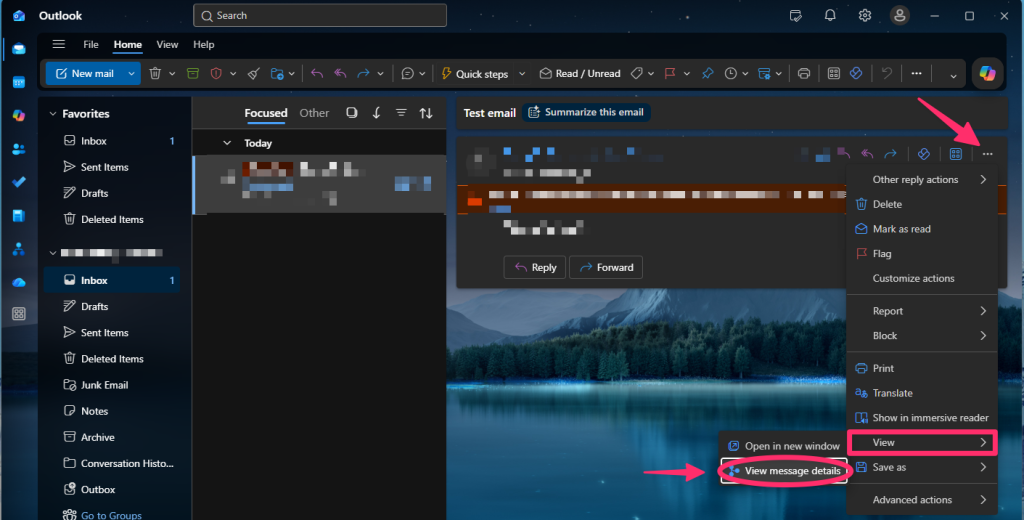
Task: Switch to the Other inbox tab
Action: pyautogui.click(x=314, y=113)
